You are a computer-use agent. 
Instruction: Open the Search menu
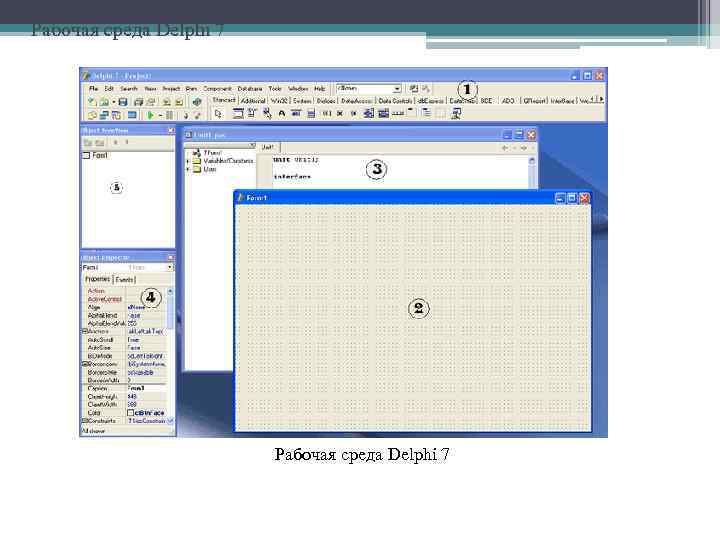pyautogui.click(x=129, y=88)
